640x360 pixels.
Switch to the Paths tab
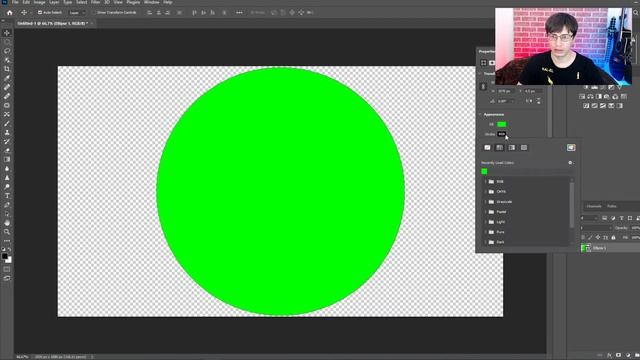[x=611, y=207]
